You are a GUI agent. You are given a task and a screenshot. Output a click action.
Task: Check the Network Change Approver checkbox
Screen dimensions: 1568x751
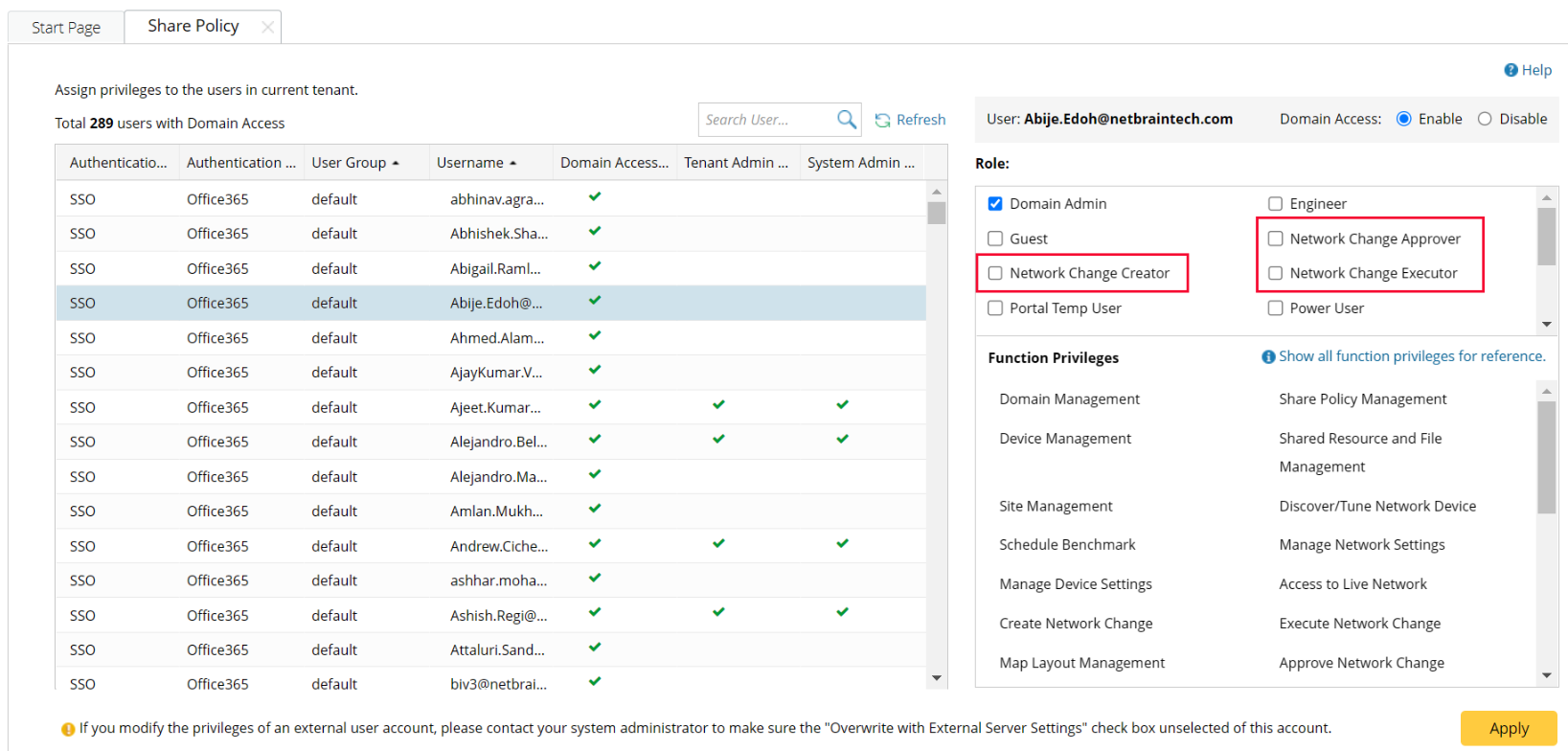pos(1275,239)
